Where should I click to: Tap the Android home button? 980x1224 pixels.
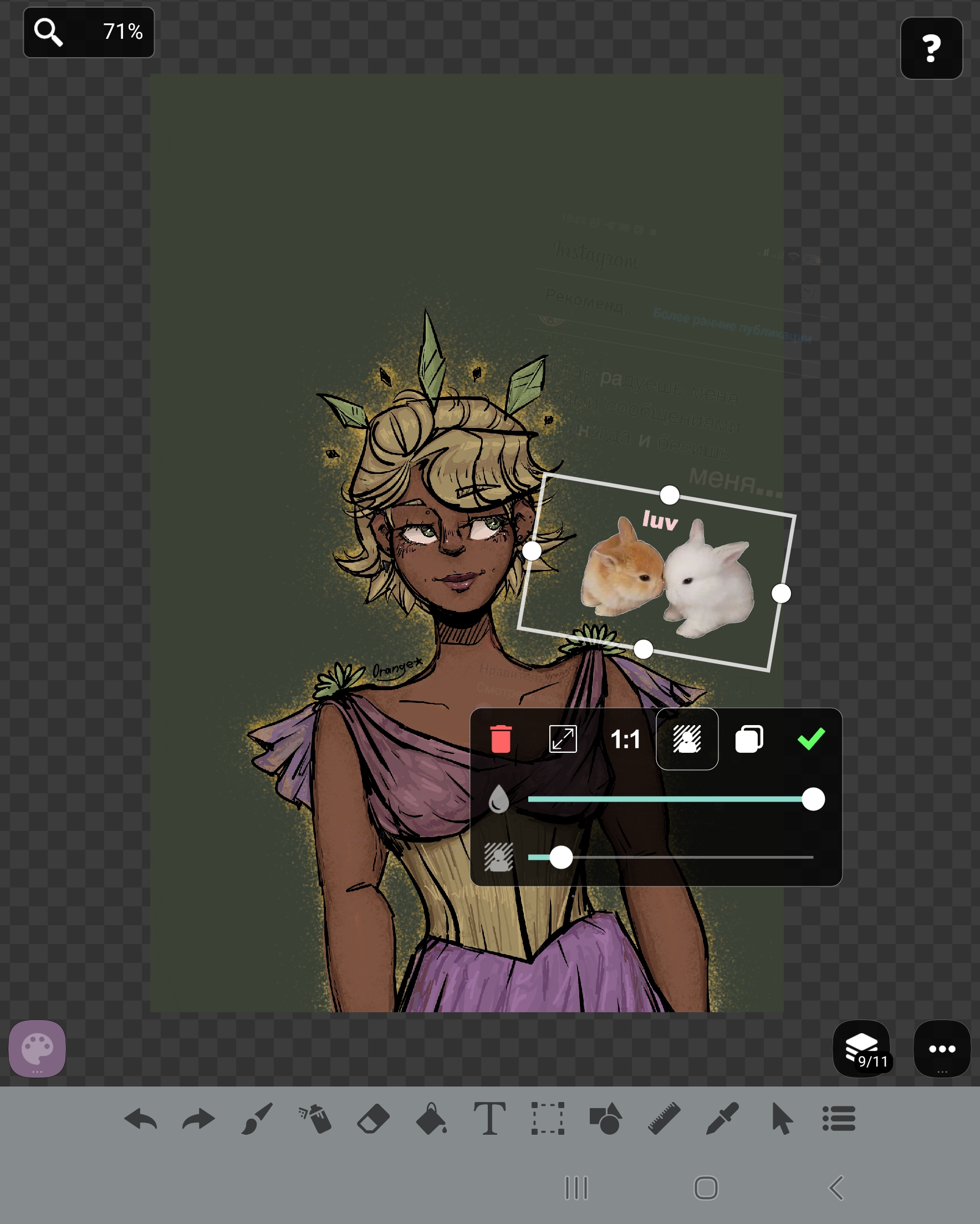coord(706,1187)
